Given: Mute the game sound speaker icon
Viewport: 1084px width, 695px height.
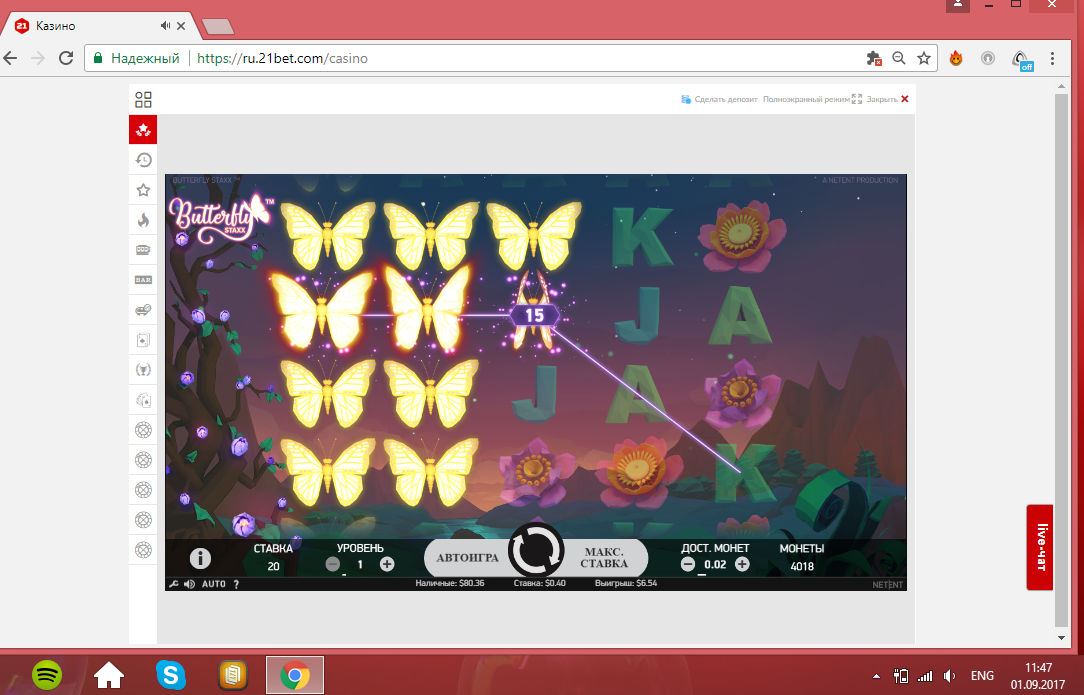Looking at the screenshot, I should (189, 584).
